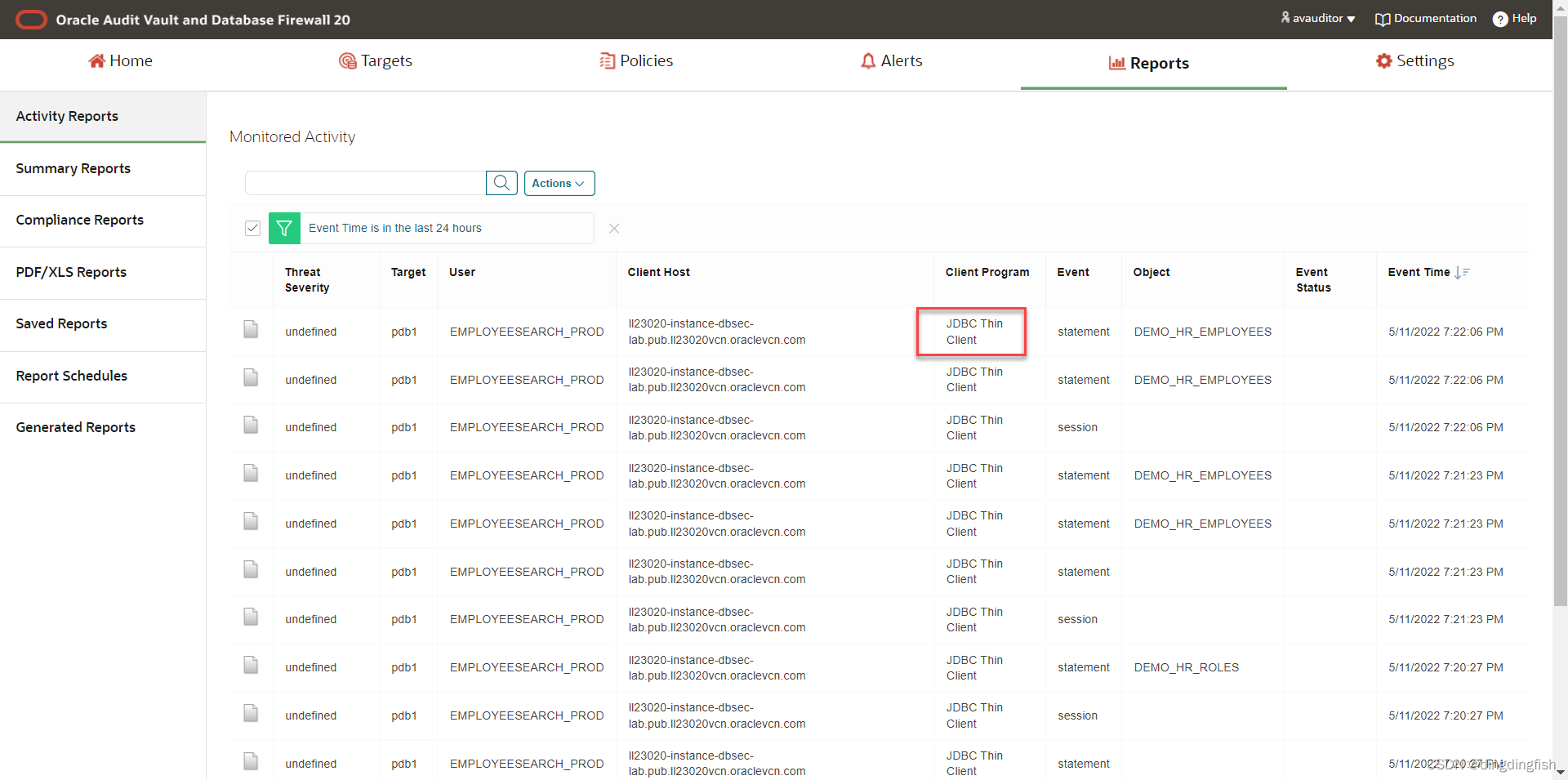Image resolution: width=1568 pixels, height=780 pixels.
Task: Click the User column header
Action: tap(462, 272)
